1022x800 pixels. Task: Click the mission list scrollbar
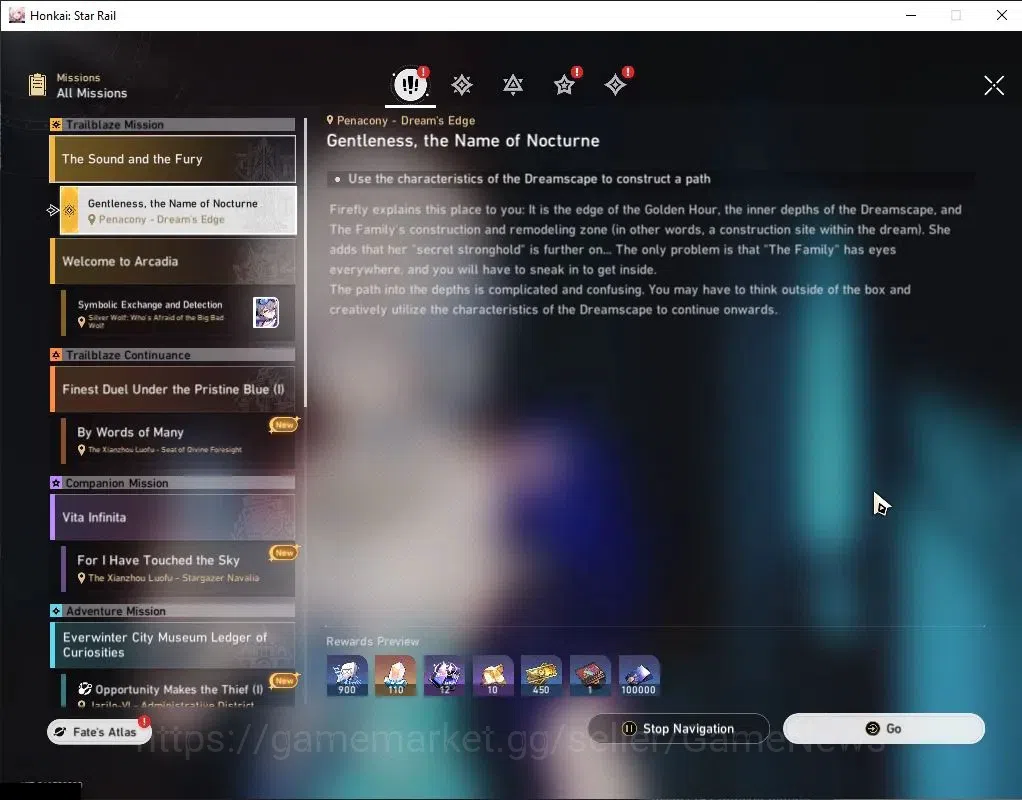tap(305, 261)
